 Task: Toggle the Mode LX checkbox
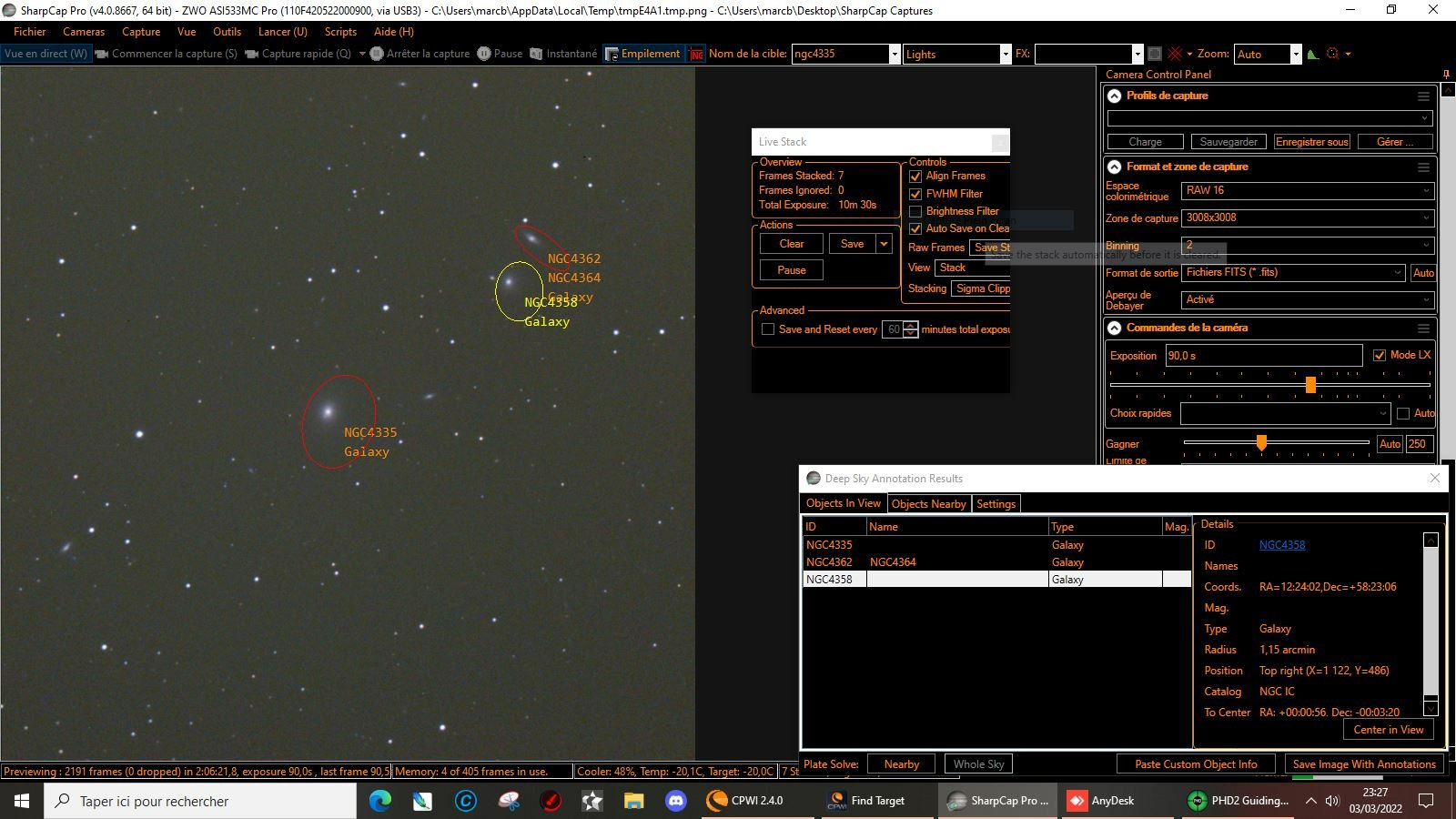[1380, 355]
